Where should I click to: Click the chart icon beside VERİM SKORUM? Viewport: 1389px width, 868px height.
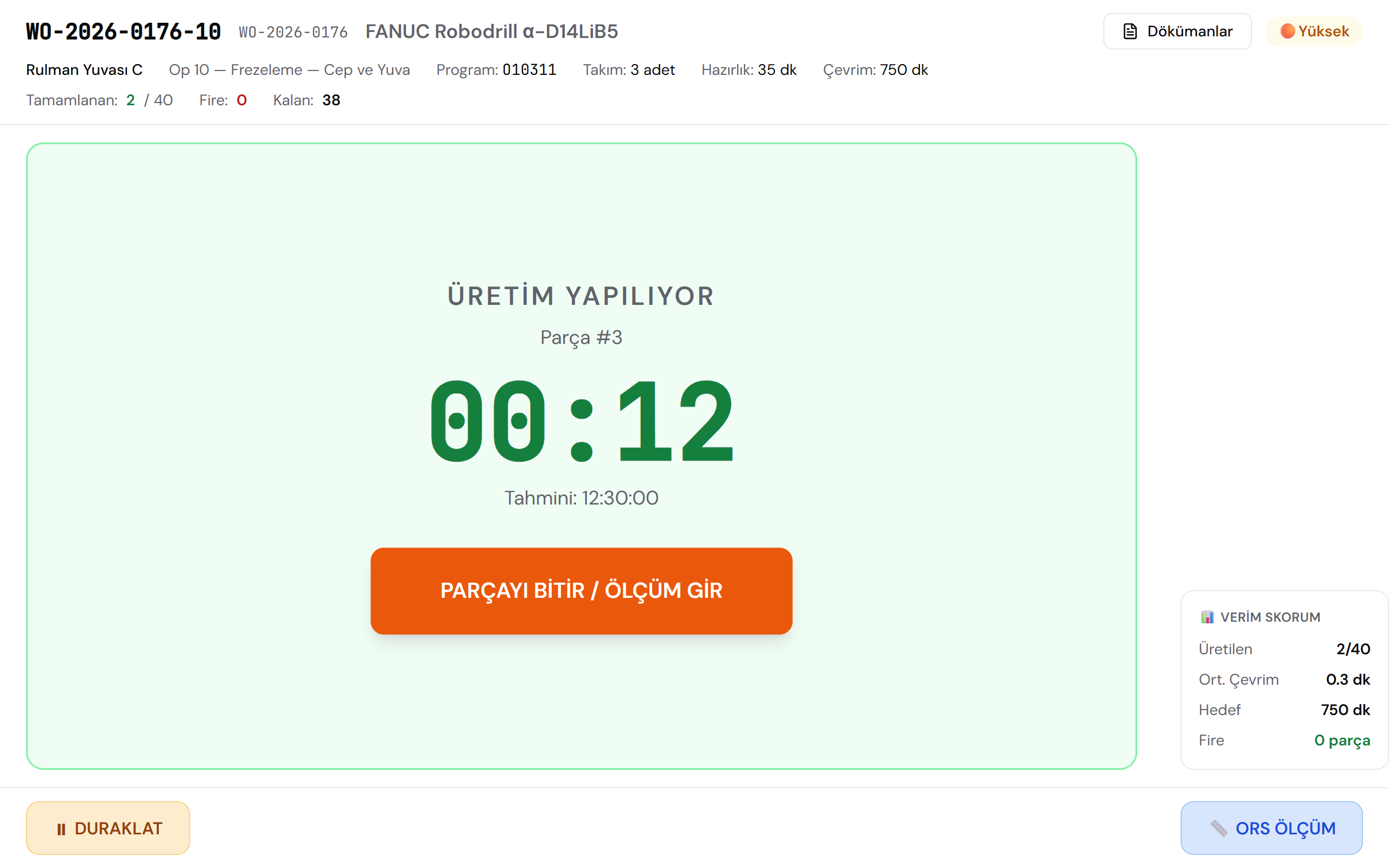point(1207,617)
